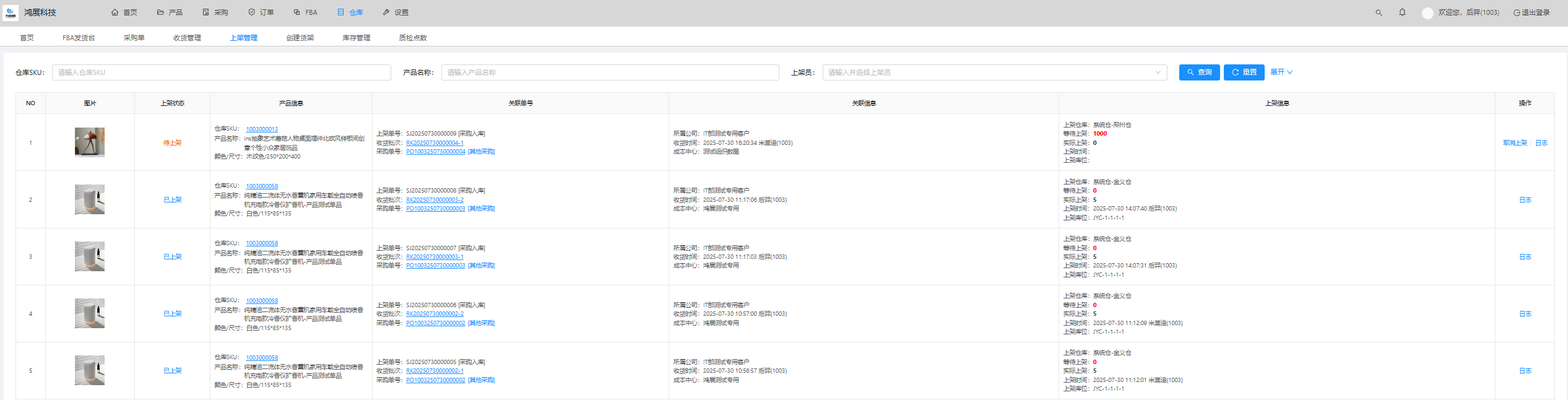Screen dimensions: 1568x400
Task: Switch to the 库存管理 tab
Action: [356, 38]
